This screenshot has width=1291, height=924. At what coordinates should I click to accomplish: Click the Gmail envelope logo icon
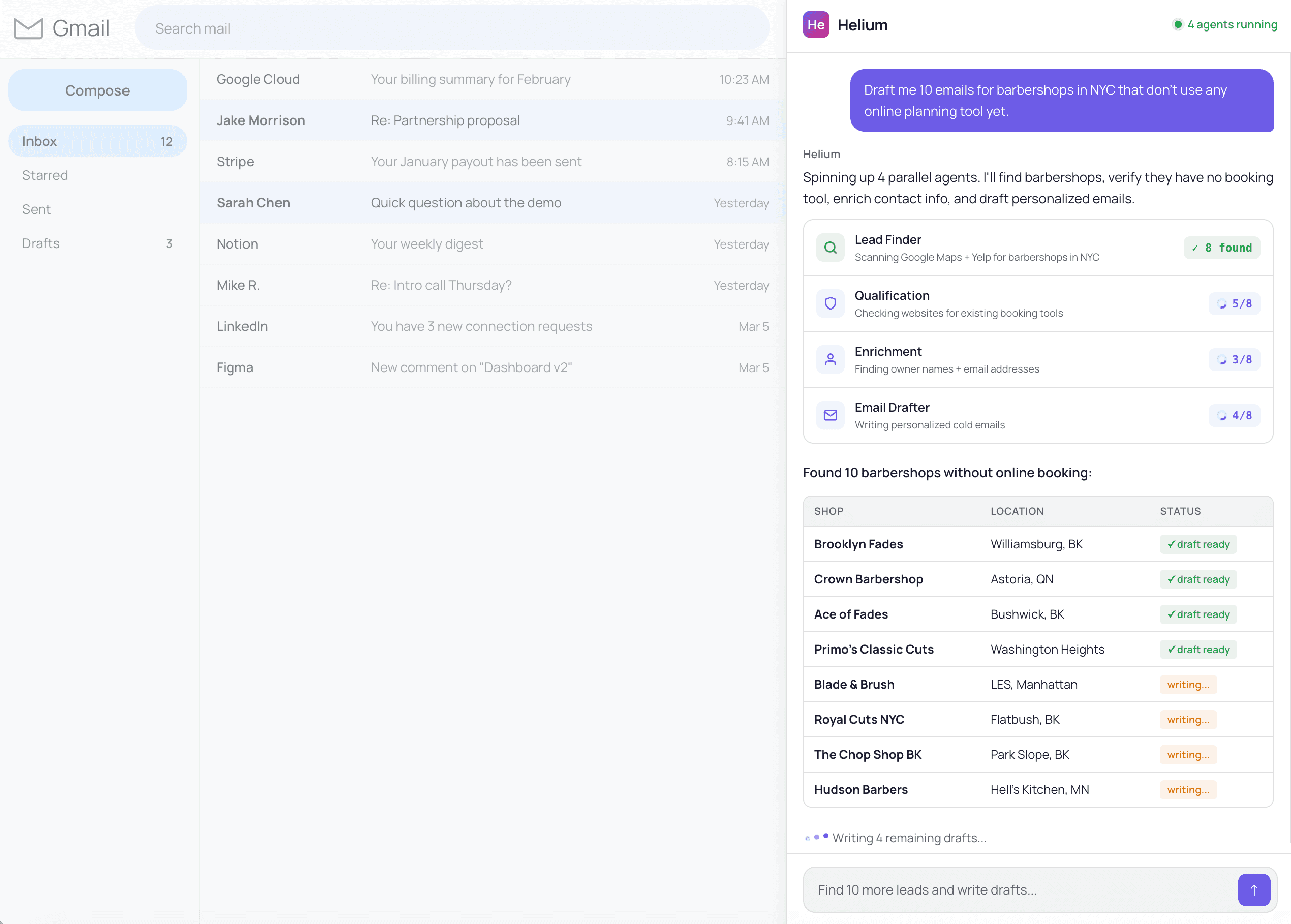[28, 28]
